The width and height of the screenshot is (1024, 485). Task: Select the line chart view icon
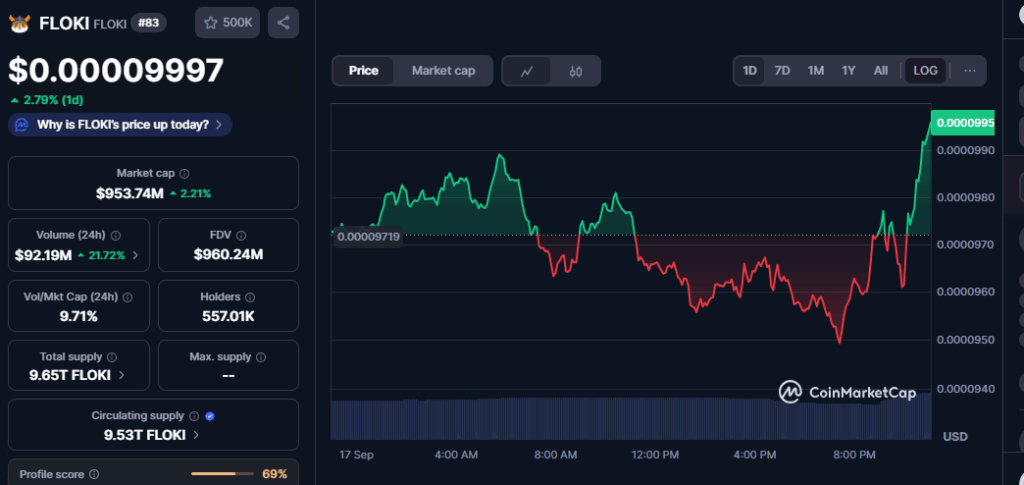[527, 71]
